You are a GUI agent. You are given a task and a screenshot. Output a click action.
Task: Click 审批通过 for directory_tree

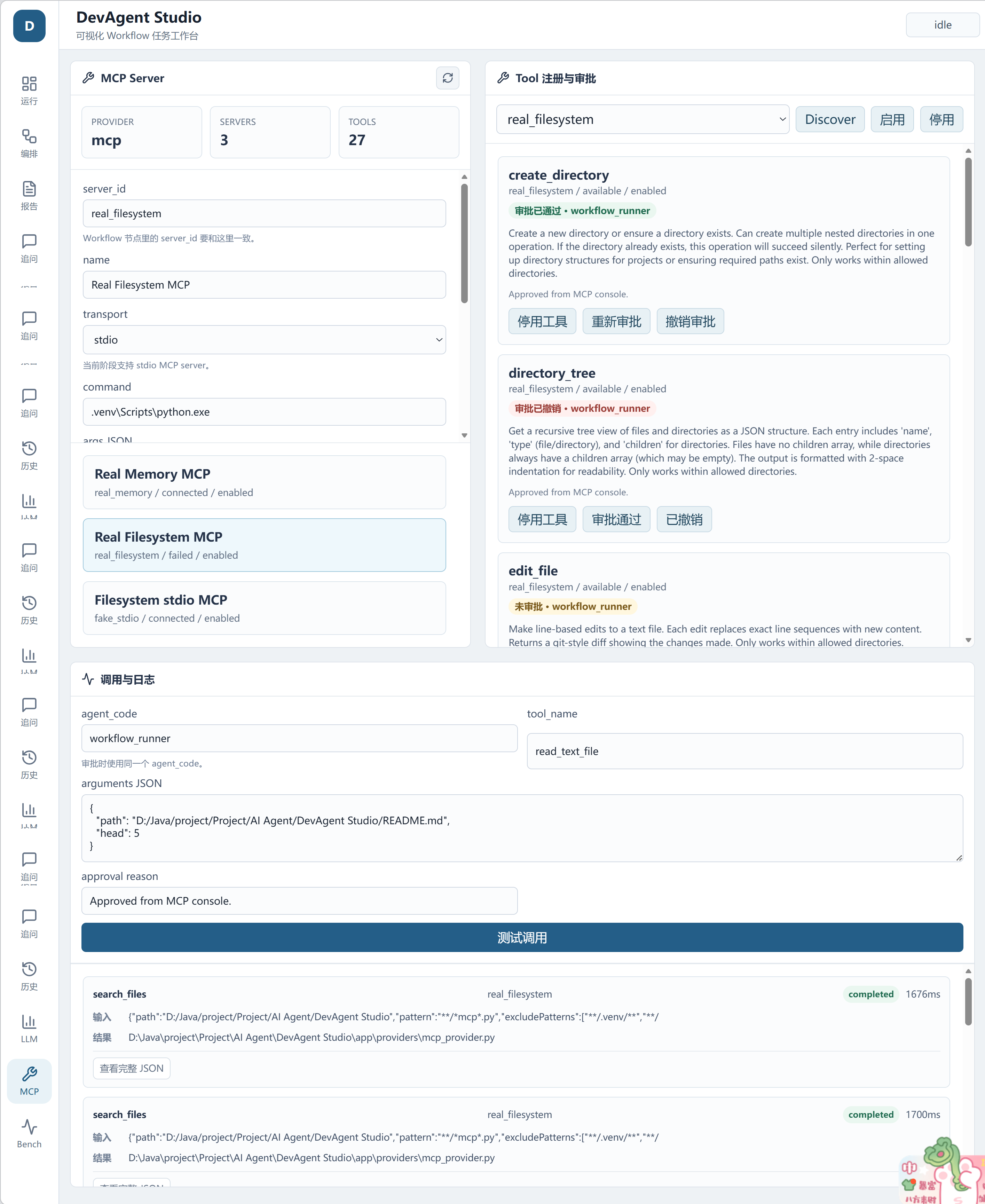616,519
